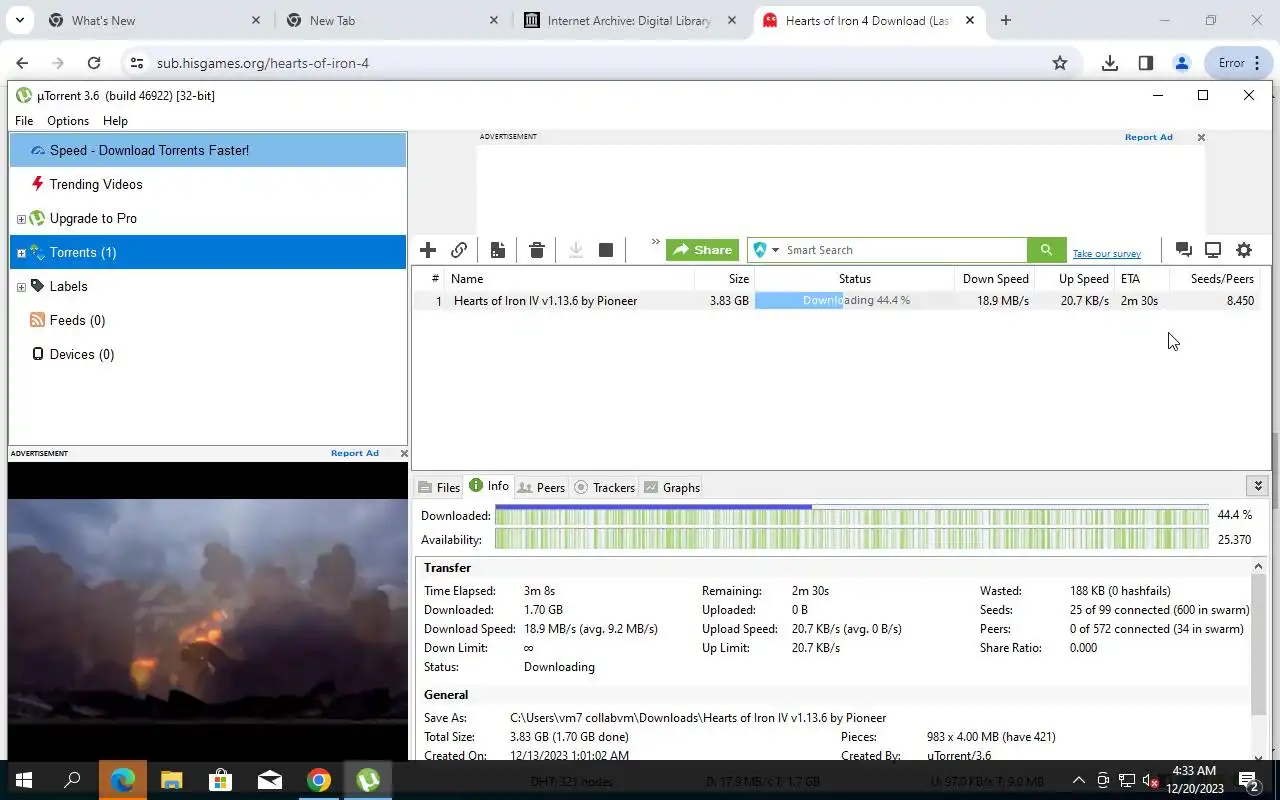The image size is (1280, 800).
Task: Open Microsoft Store from the taskbar
Action: click(x=220, y=780)
